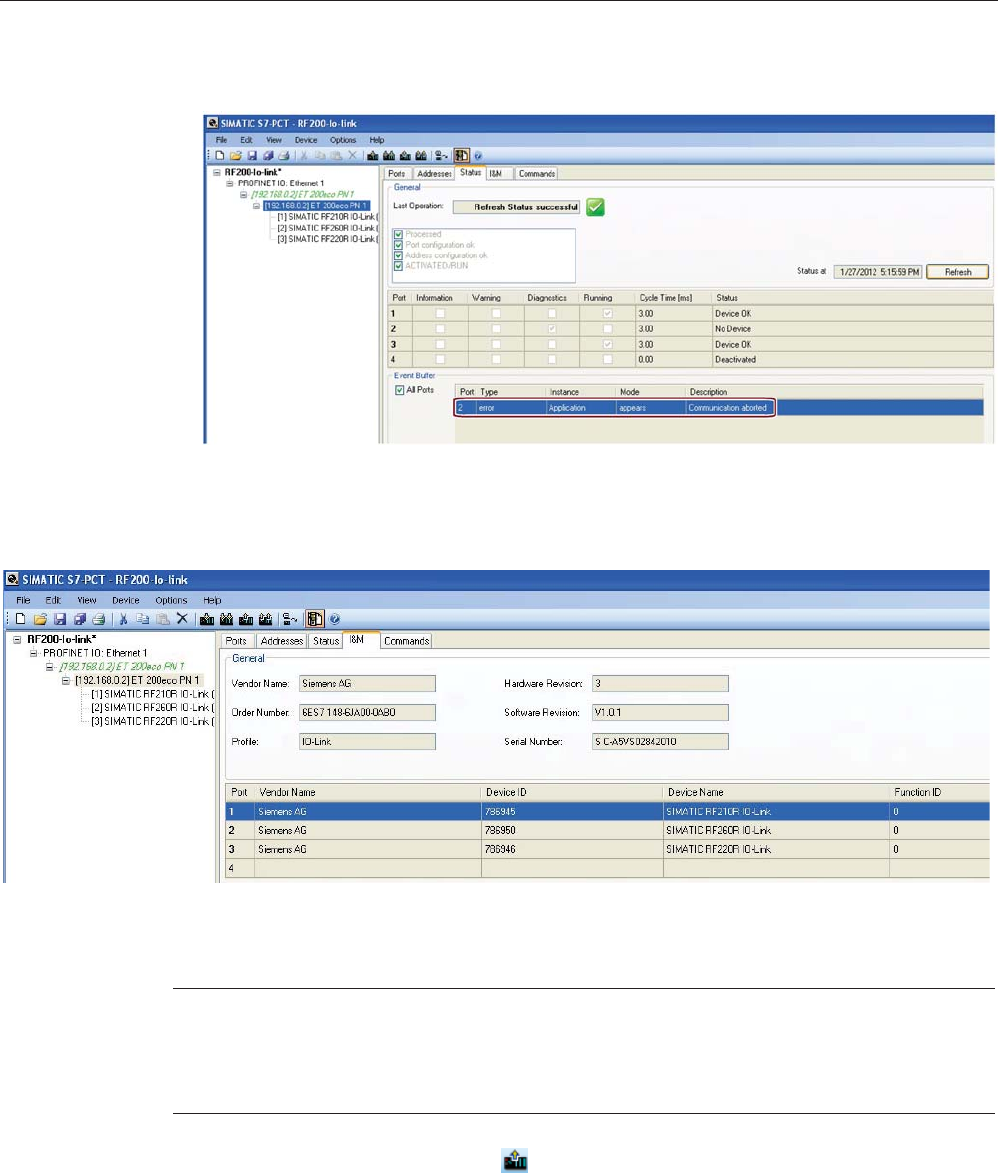Toggle ACTIVATED/RUN checkbox
Screen dimensions: 998x1173
pyautogui.click(x=399, y=266)
